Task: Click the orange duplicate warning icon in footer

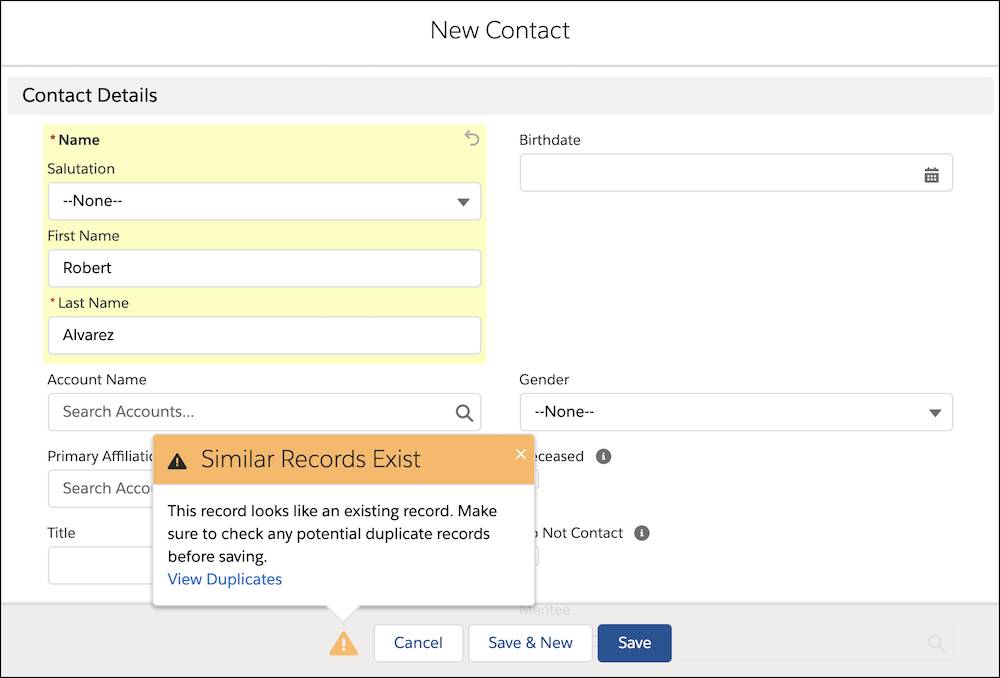Action: (x=344, y=643)
